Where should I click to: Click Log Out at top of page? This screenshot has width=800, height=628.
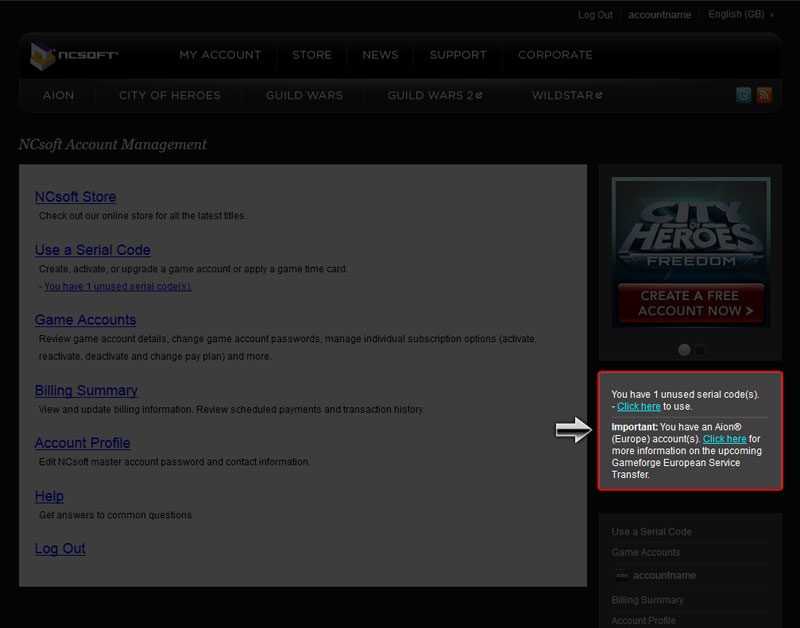point(595,15)
